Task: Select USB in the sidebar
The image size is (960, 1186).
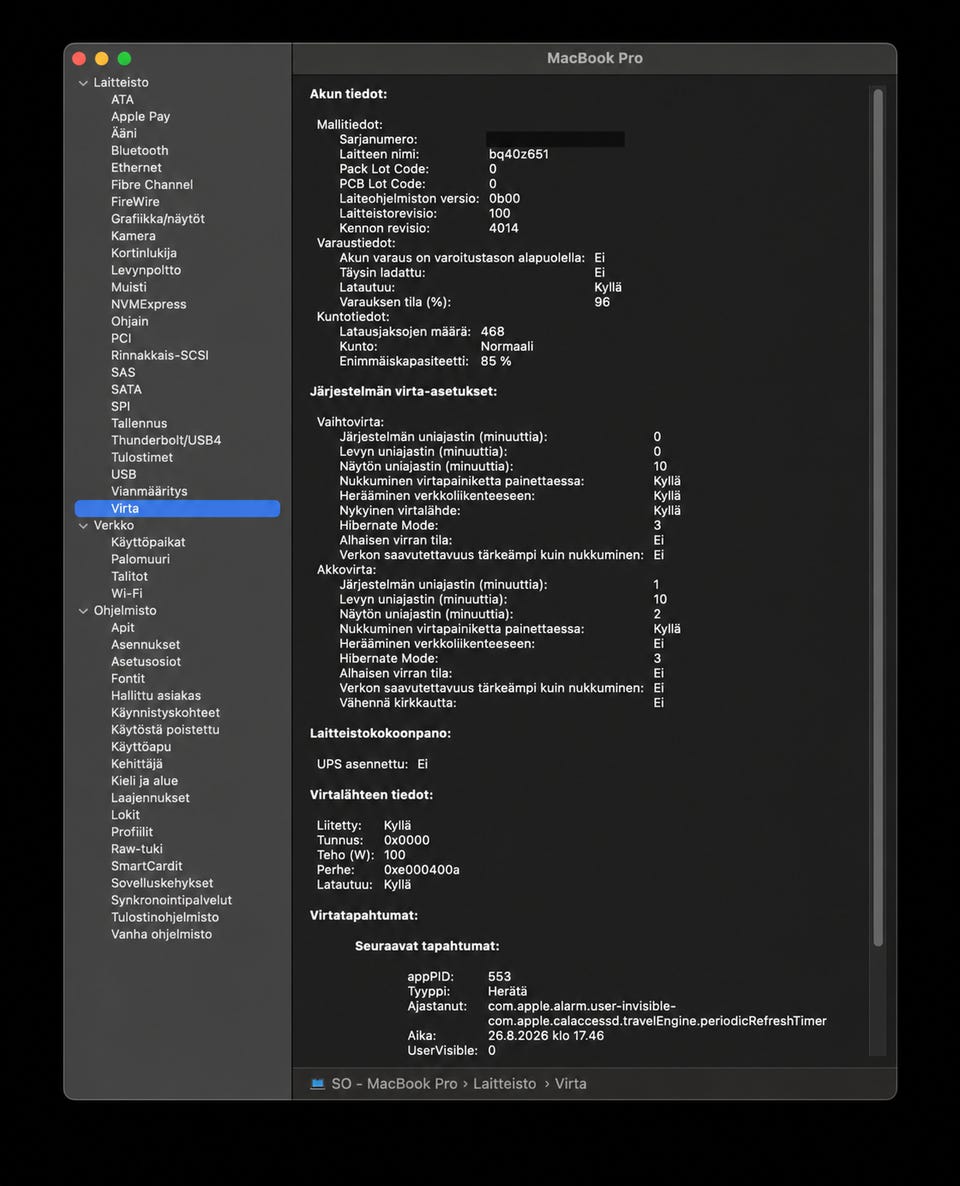Action: point(123,474)
